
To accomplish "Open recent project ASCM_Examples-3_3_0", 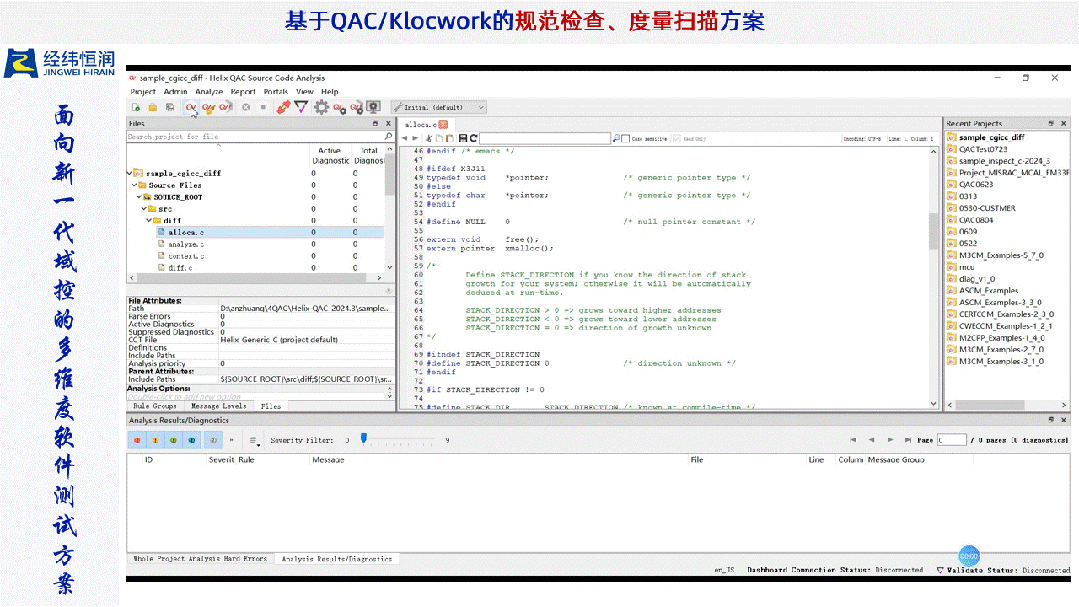I will point(1000,302).
